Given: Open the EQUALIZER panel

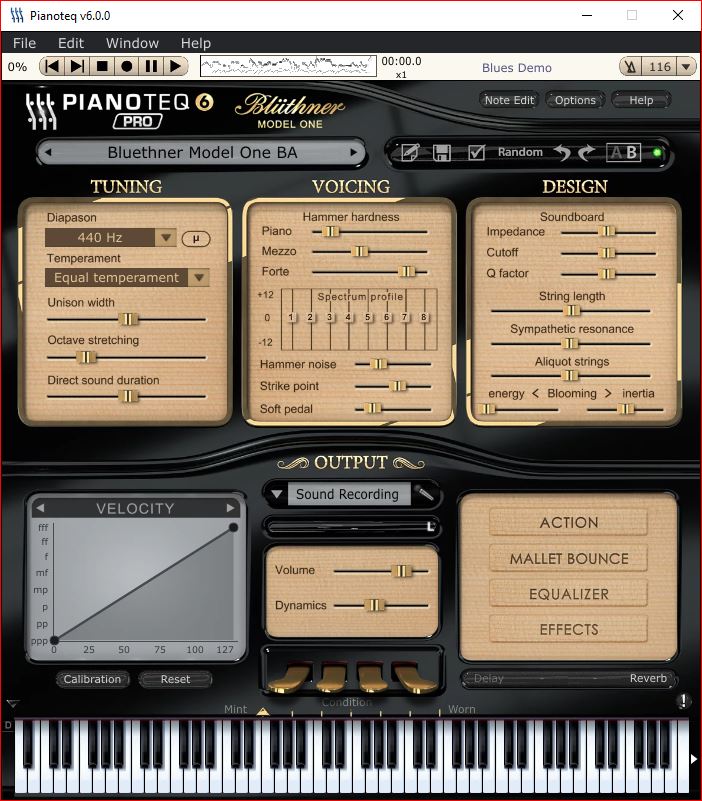Looking at the screenshot, I should [569, 594].
